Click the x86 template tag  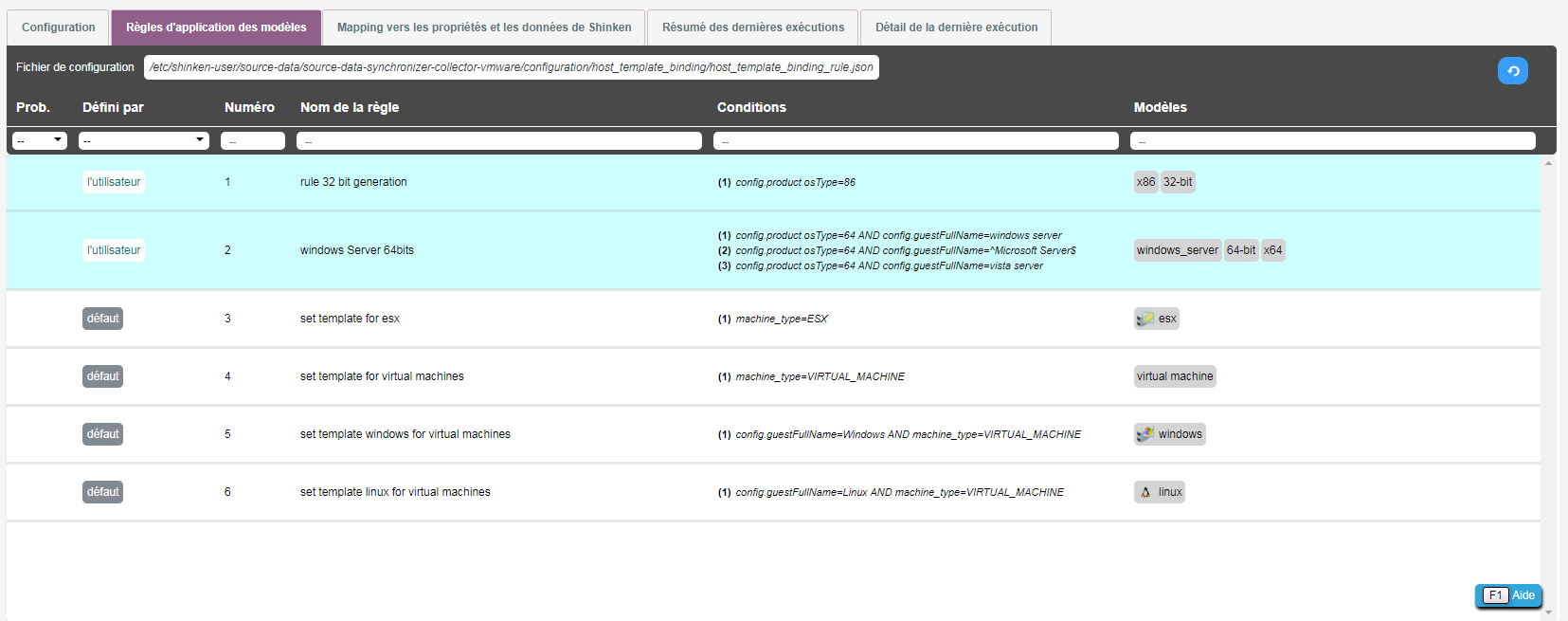pyautogui.click(x=1145, y=182)
